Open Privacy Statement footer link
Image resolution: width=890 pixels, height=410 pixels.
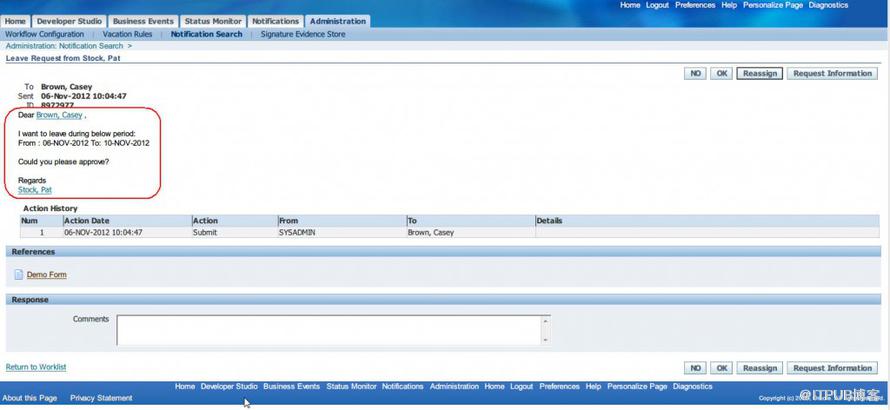click(101, 398)
